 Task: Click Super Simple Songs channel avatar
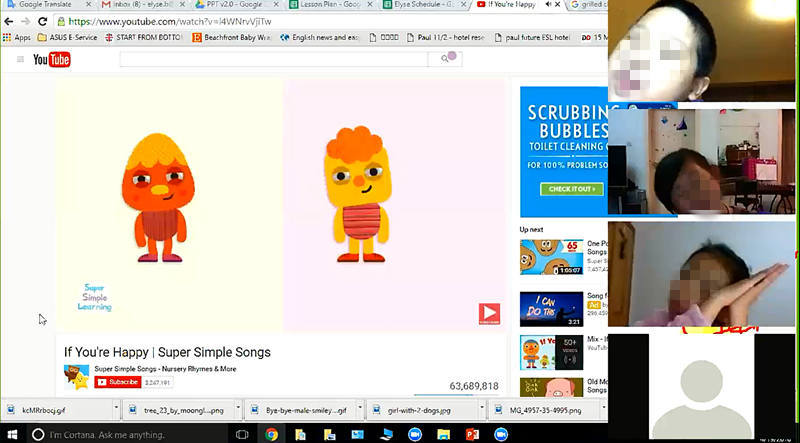[x=76, y=377]
